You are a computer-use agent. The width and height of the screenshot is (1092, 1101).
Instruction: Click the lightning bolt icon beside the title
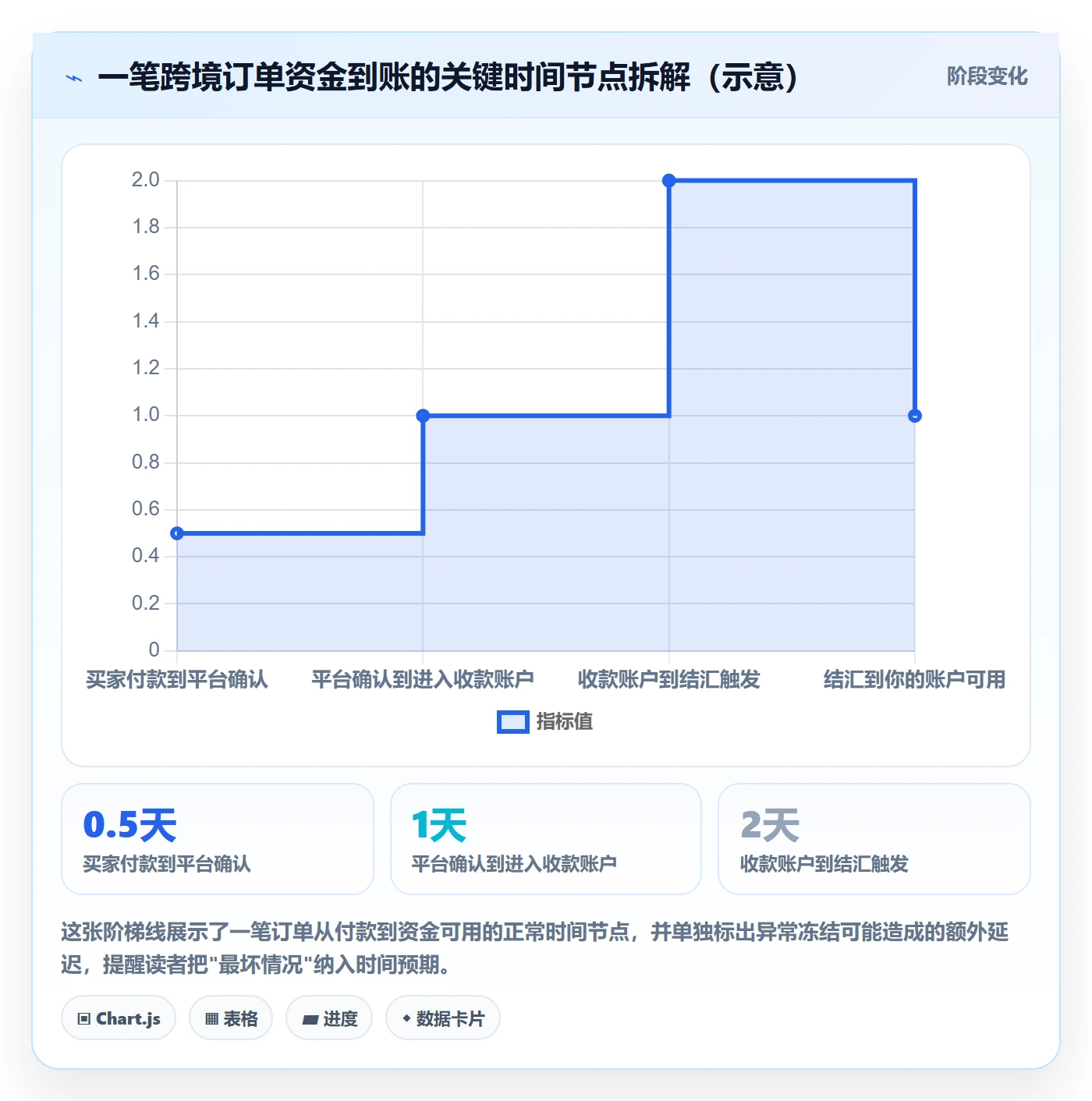pos(74,78)
